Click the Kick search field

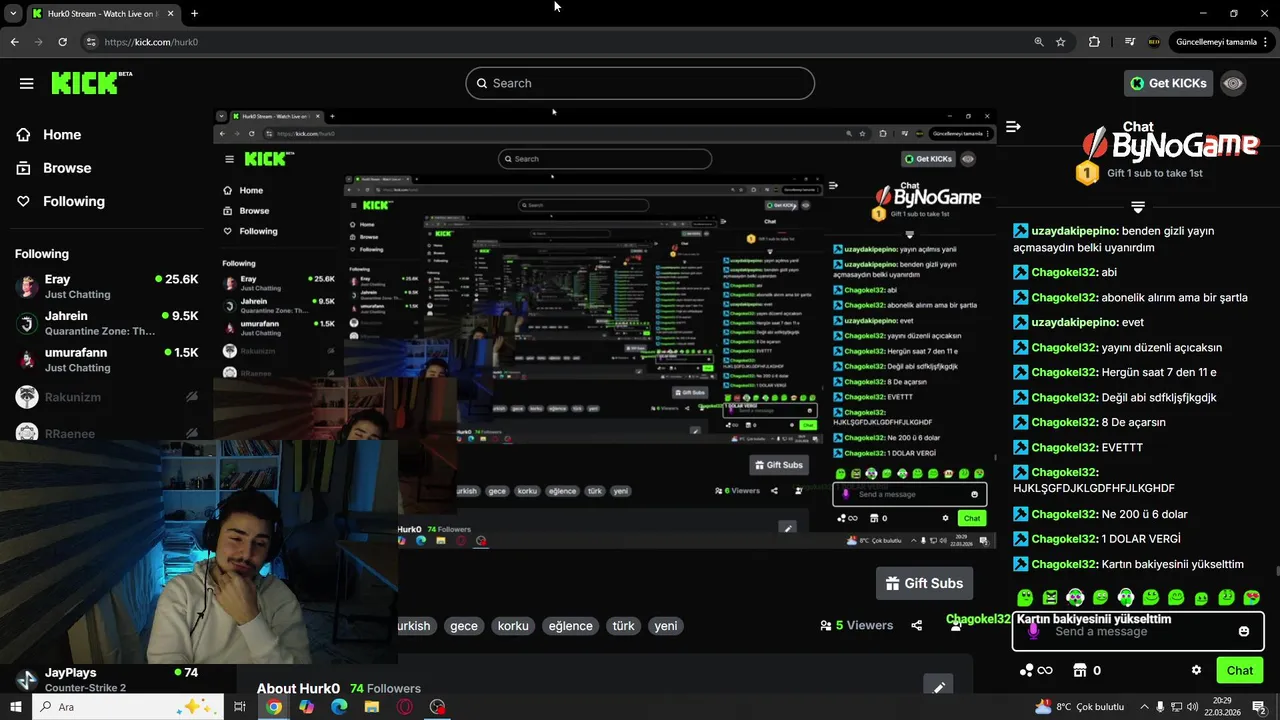click(640, 83)
